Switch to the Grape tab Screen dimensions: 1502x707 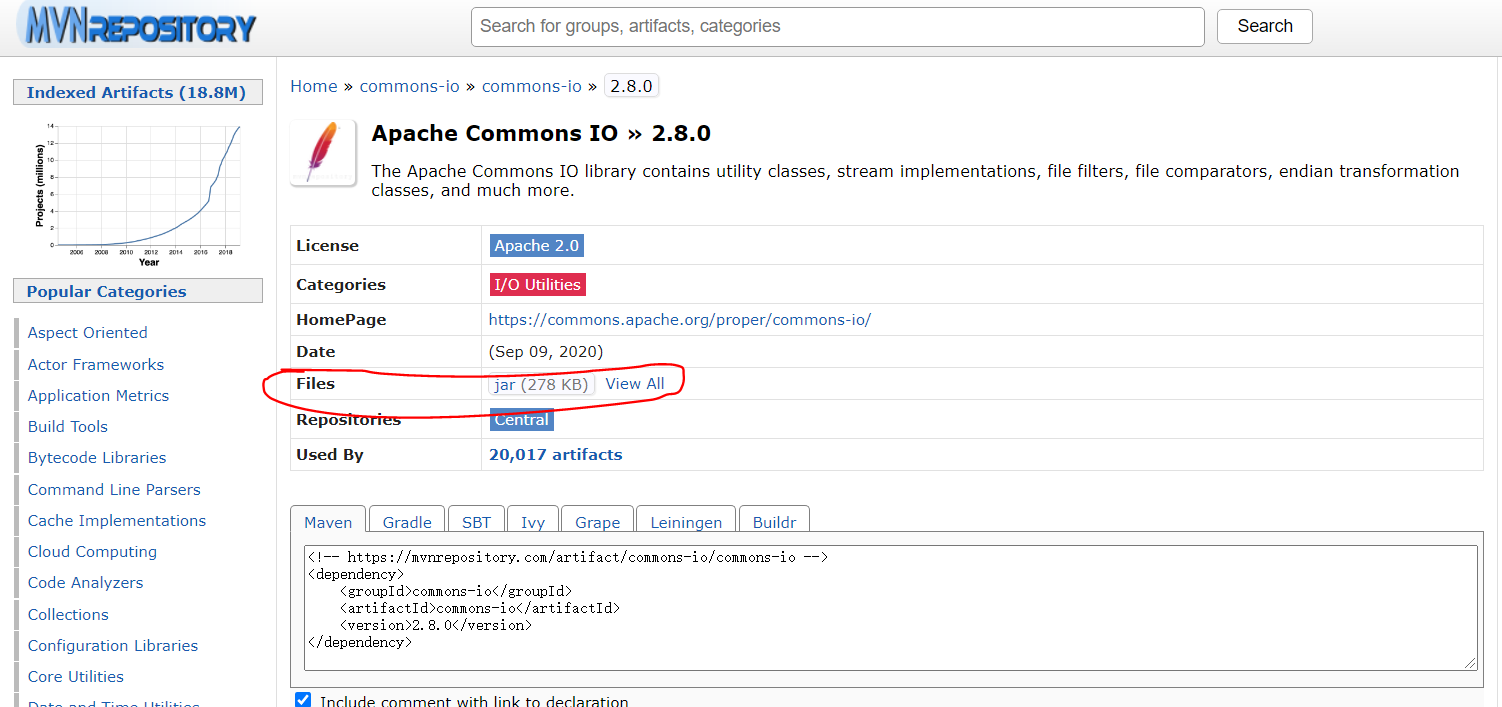point(597,521)
